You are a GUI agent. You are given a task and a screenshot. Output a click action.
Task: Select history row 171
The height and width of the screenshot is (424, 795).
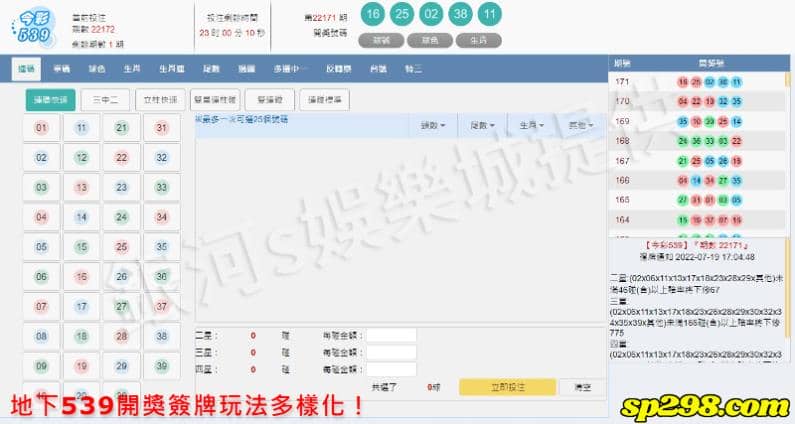coord(697,82)
